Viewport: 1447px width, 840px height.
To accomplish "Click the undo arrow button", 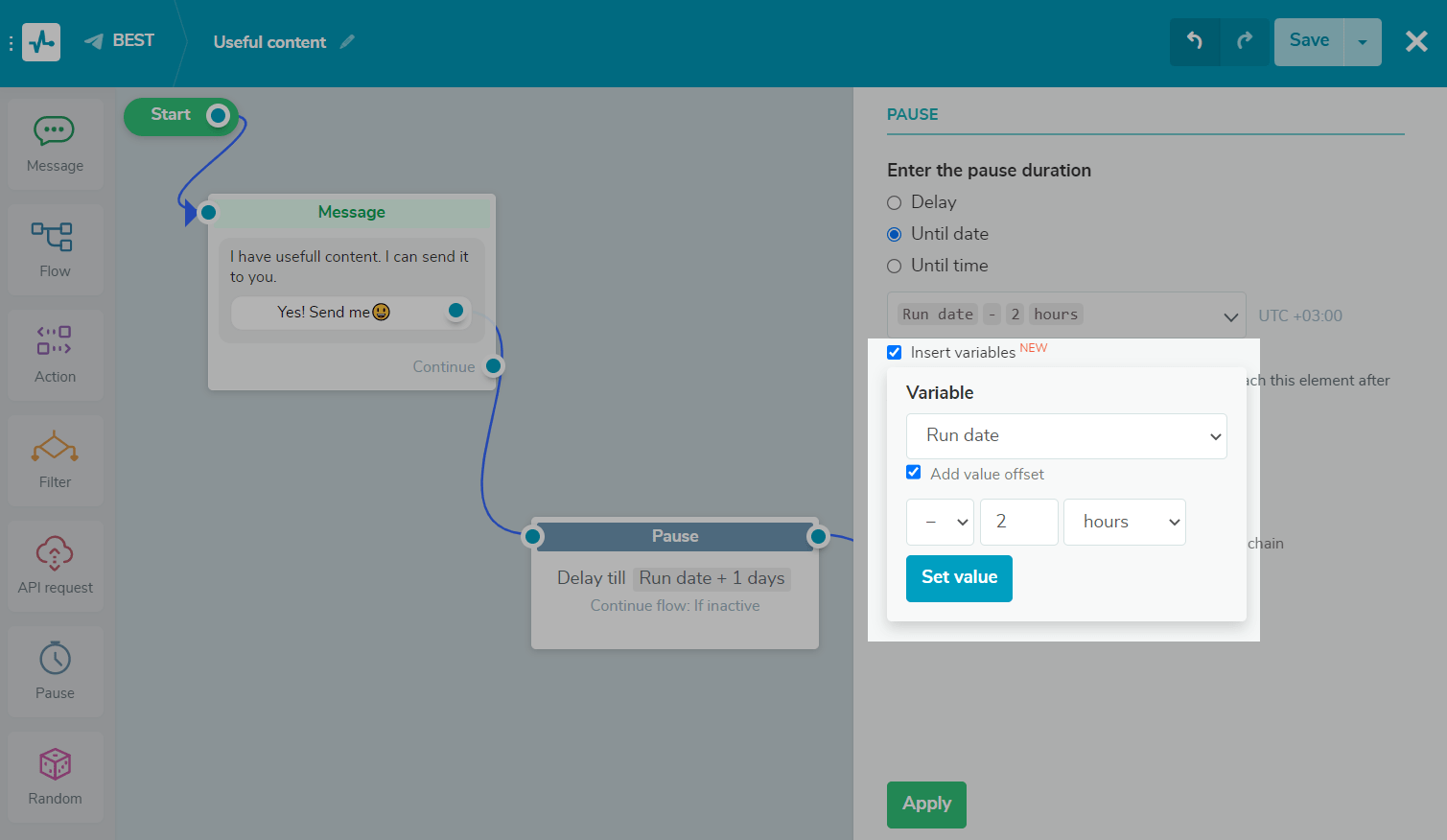I will 1195,41.
